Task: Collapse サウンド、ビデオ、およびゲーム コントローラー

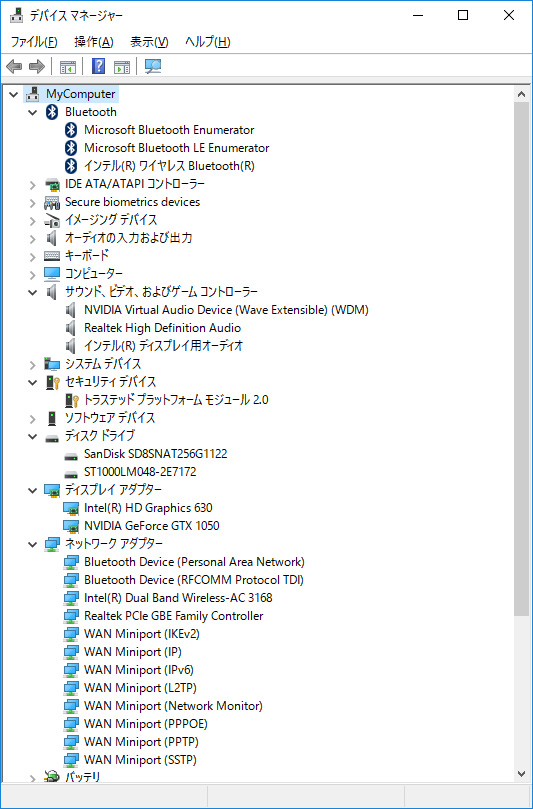Action: coord(33,293)
